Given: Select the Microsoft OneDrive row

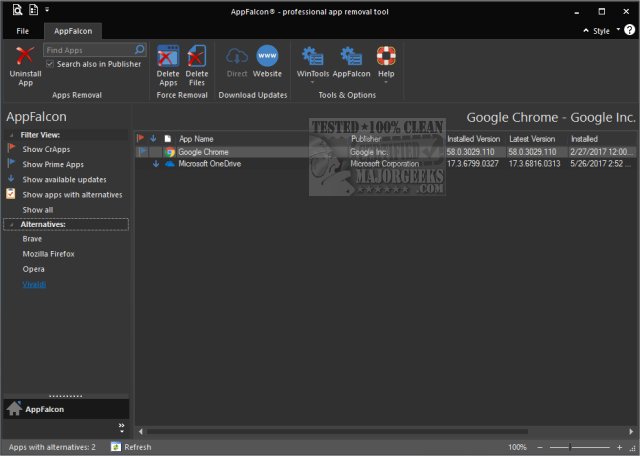Looking at the screenshot, I should click(x=386, y=164).
